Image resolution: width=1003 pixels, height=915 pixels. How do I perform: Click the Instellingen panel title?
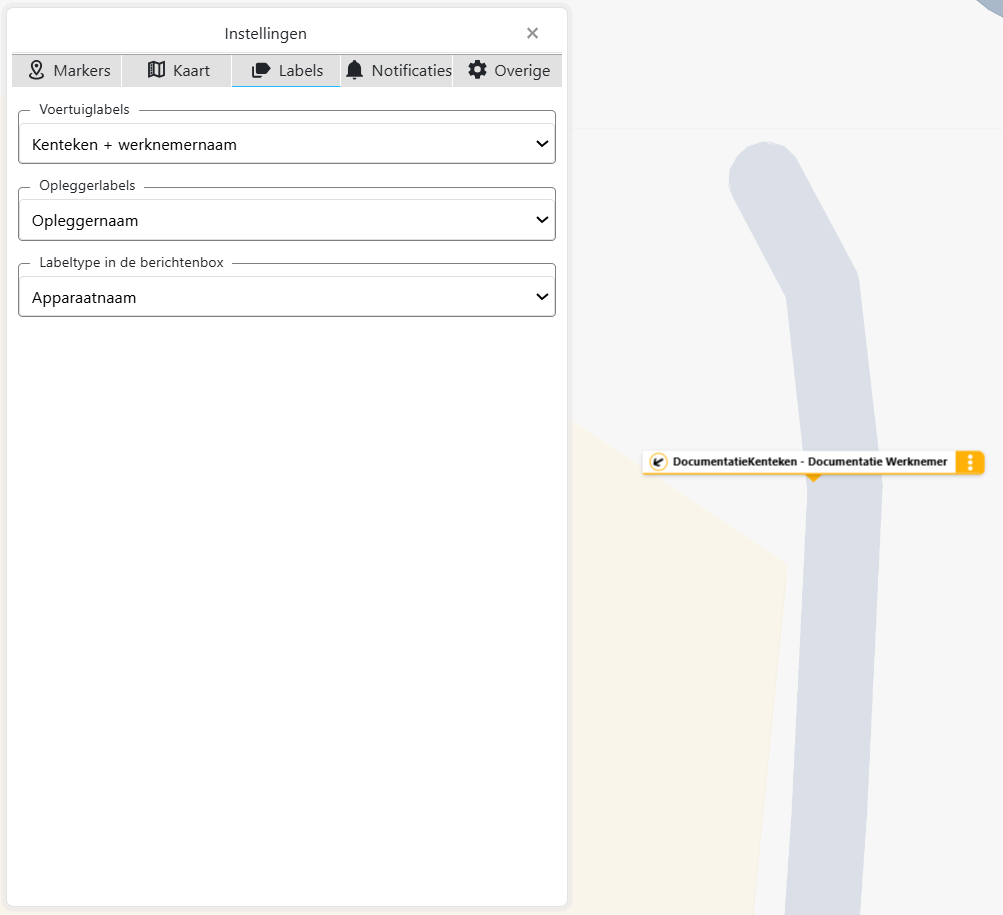(x=265, y=34)
